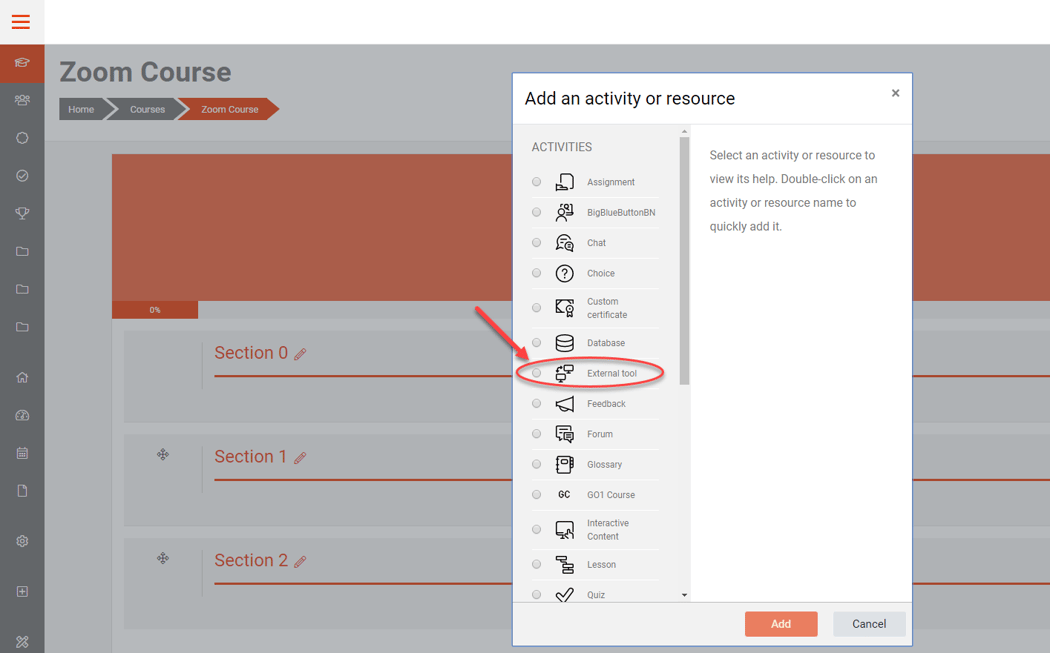
Task: Click the graduation cap icon in sidebar
Action: tap(22, 62)
